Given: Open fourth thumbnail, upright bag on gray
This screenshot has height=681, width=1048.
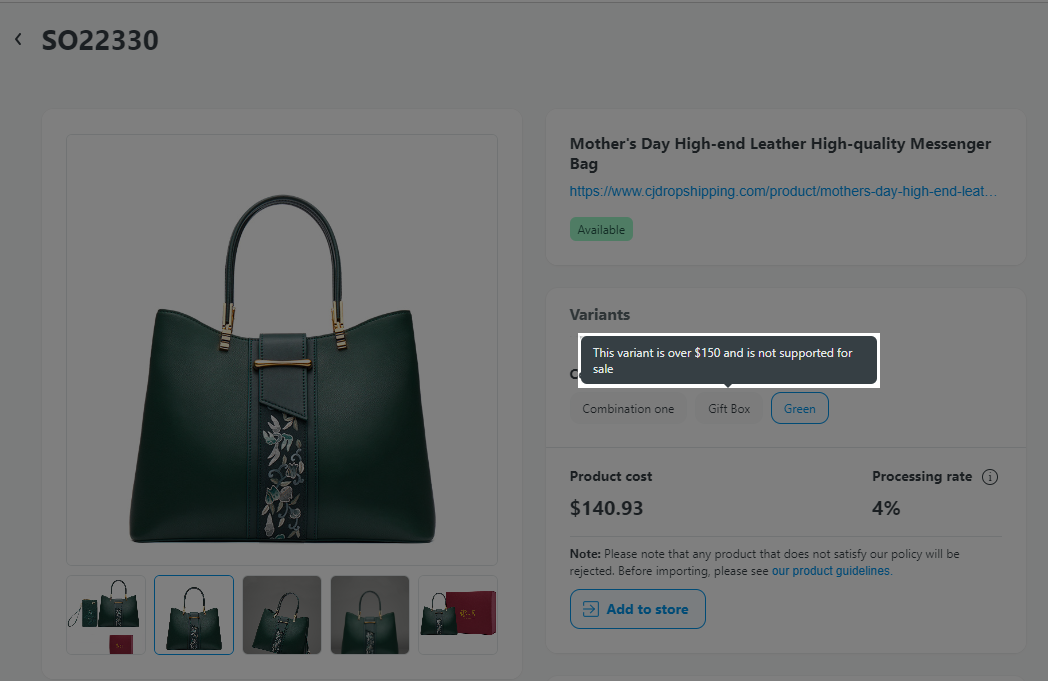Looking at the screenshot, I should [370, 614].
